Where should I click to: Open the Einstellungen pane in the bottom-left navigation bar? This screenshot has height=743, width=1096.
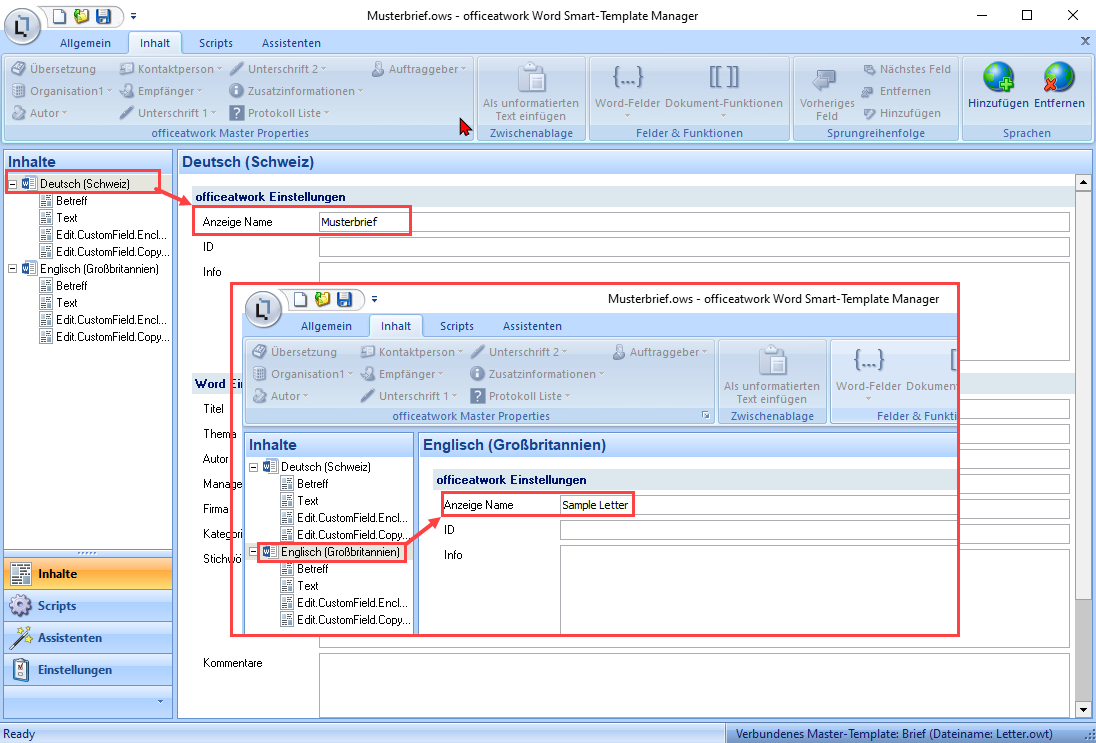click(88, 670)
